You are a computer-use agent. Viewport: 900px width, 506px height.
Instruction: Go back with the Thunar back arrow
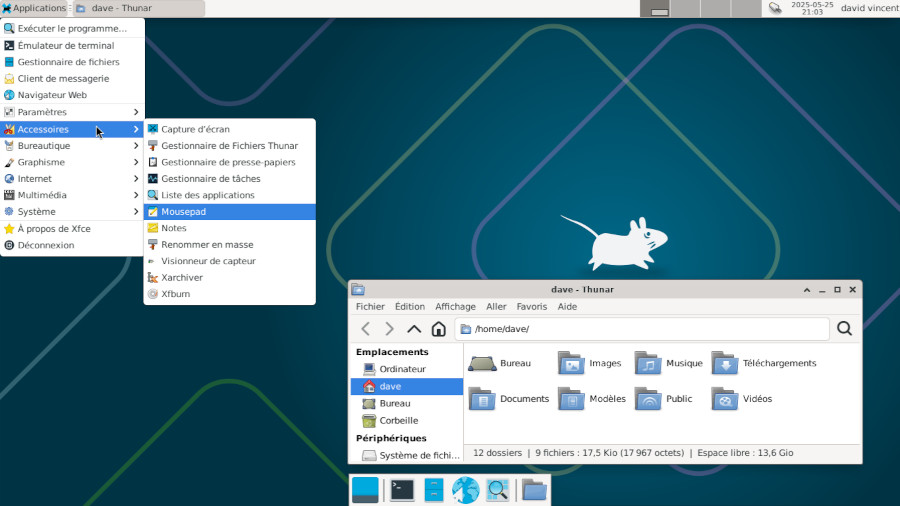(x=366, y=329)
